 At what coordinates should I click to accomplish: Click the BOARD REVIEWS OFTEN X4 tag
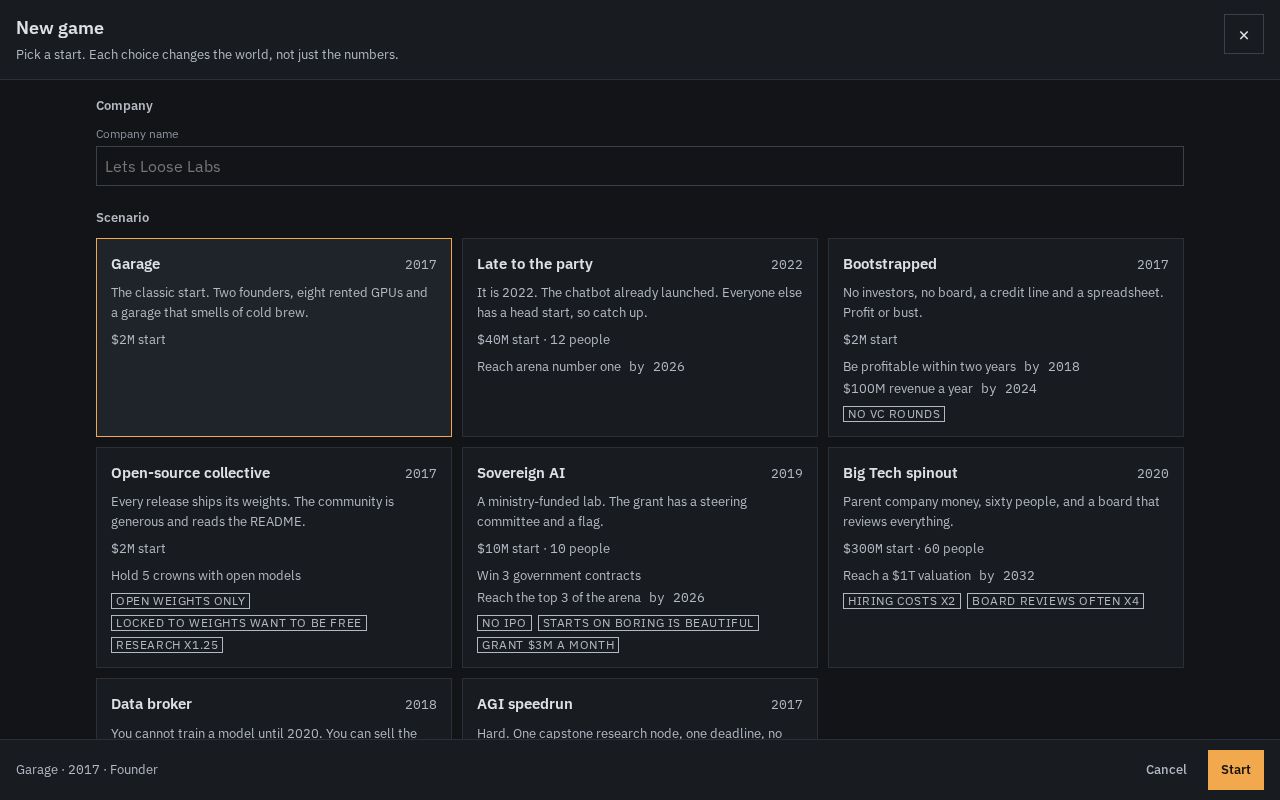point(1055,601)
